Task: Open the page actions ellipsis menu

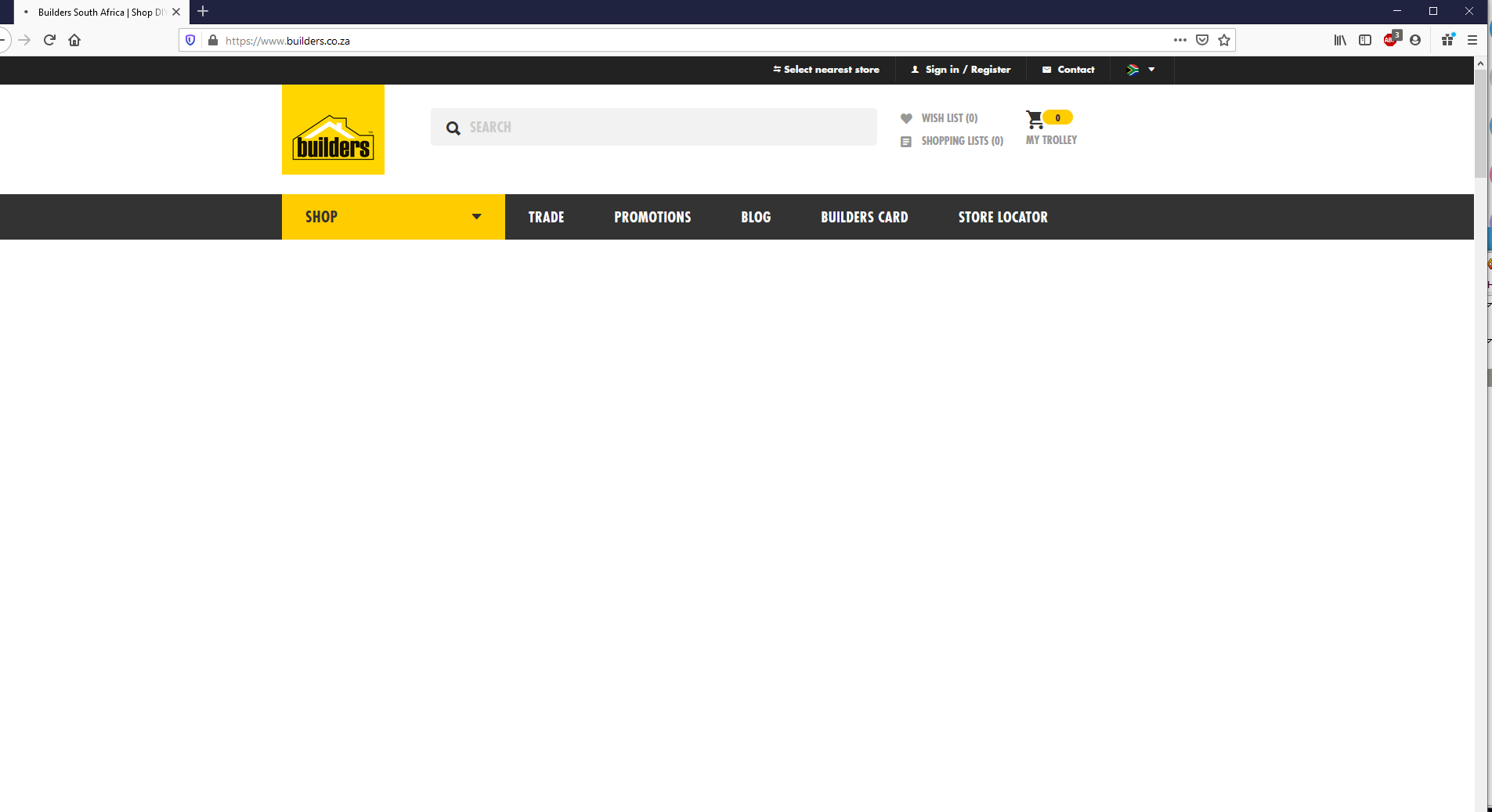Action: coord(1180,40)
